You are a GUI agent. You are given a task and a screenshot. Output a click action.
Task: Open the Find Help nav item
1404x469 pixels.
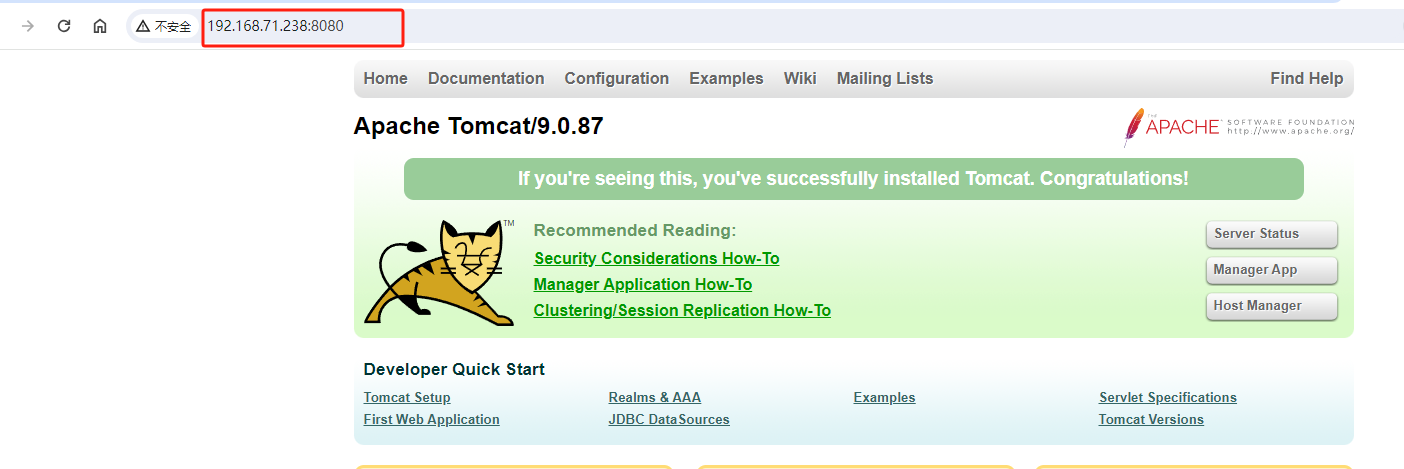click(1307, 79)
